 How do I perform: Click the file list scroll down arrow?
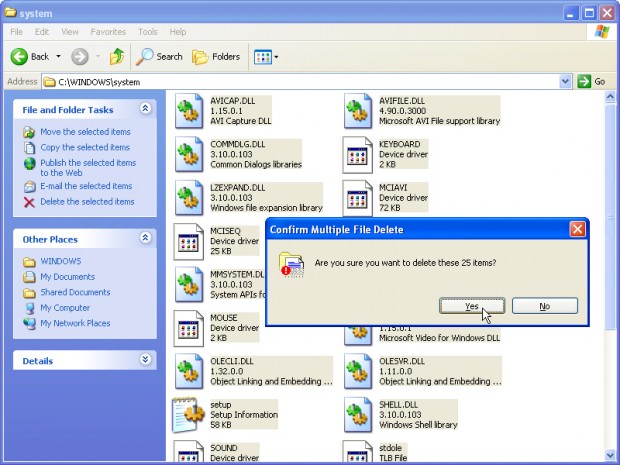pyautogui.click(x=610, y=455)
